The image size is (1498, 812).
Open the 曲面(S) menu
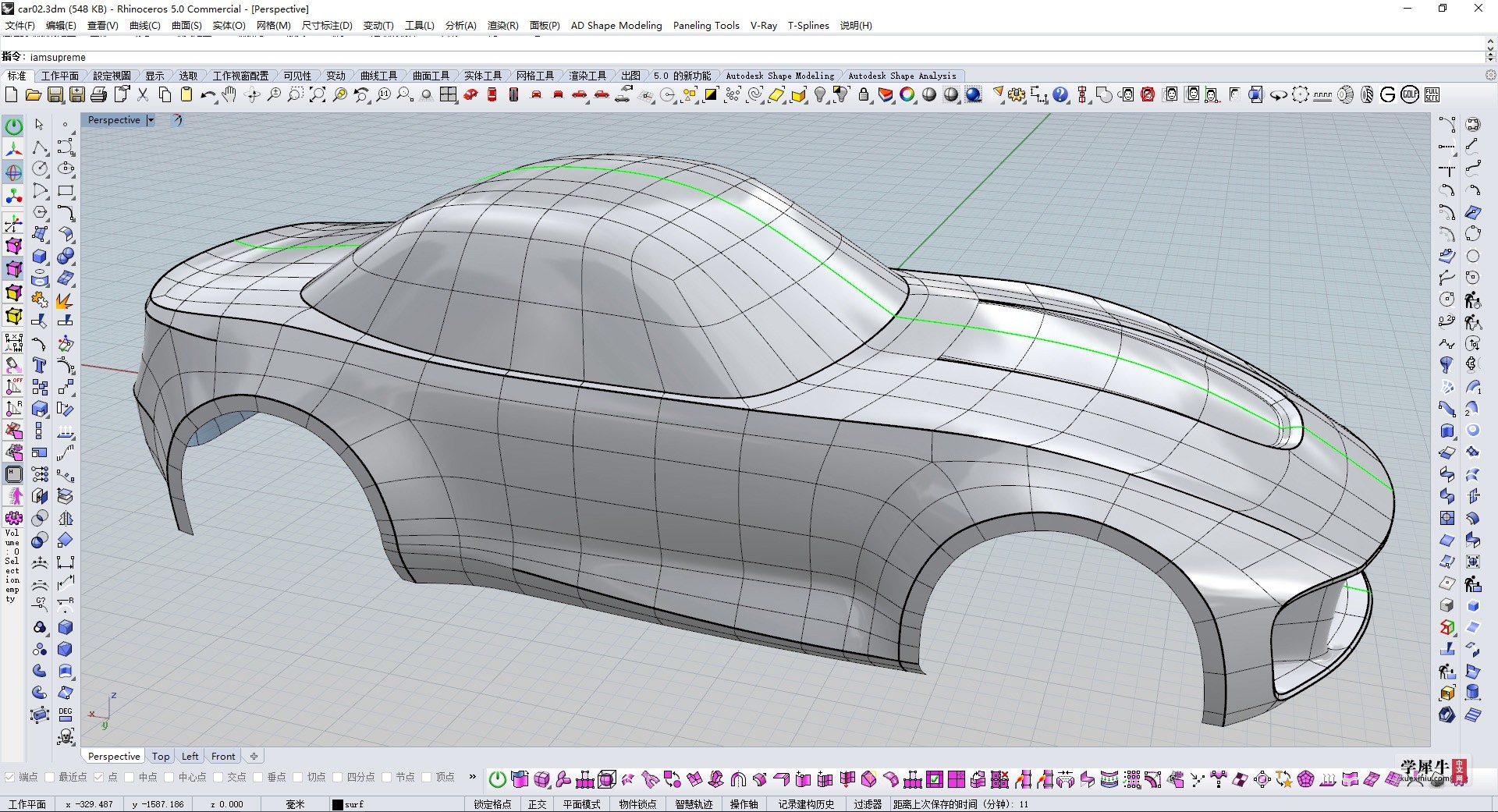(x=186, y=26)
